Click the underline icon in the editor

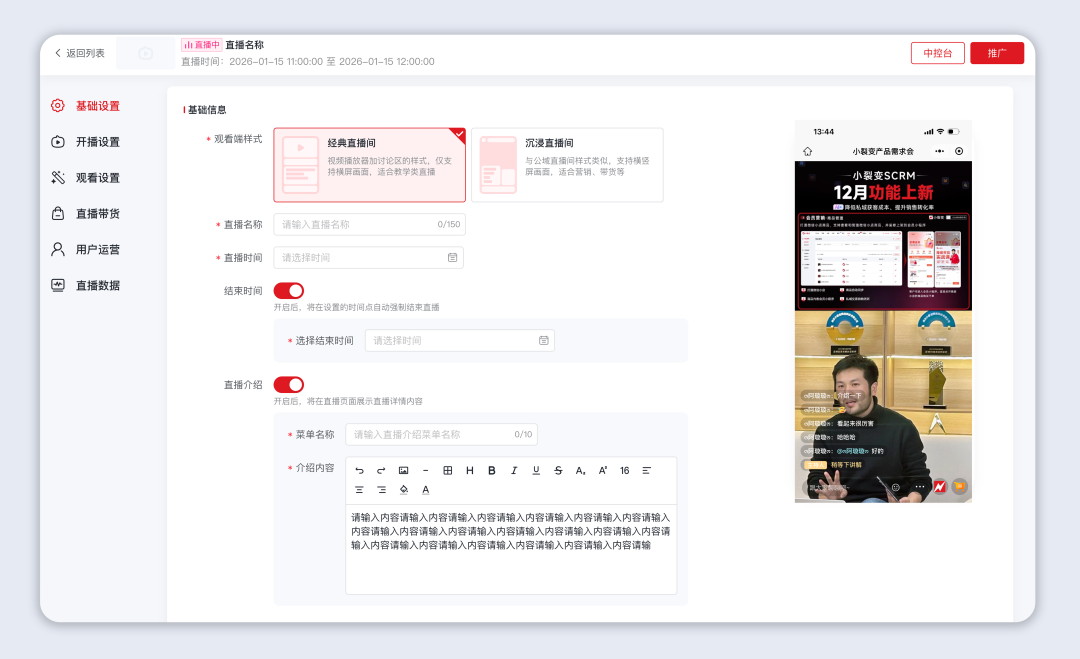pyautogui.click(x=536, y=471)
